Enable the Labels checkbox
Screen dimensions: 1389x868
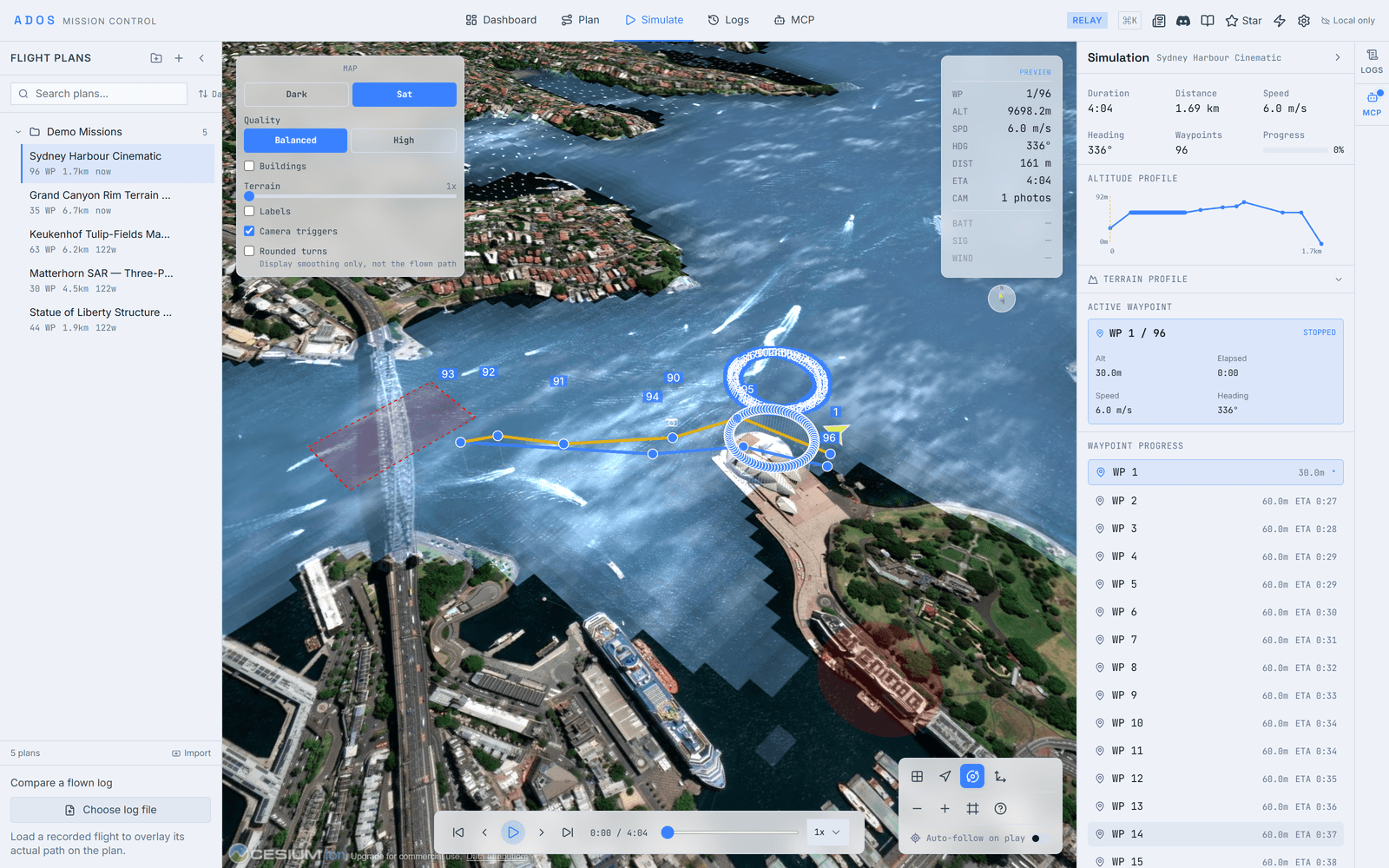tap(249, 211)
